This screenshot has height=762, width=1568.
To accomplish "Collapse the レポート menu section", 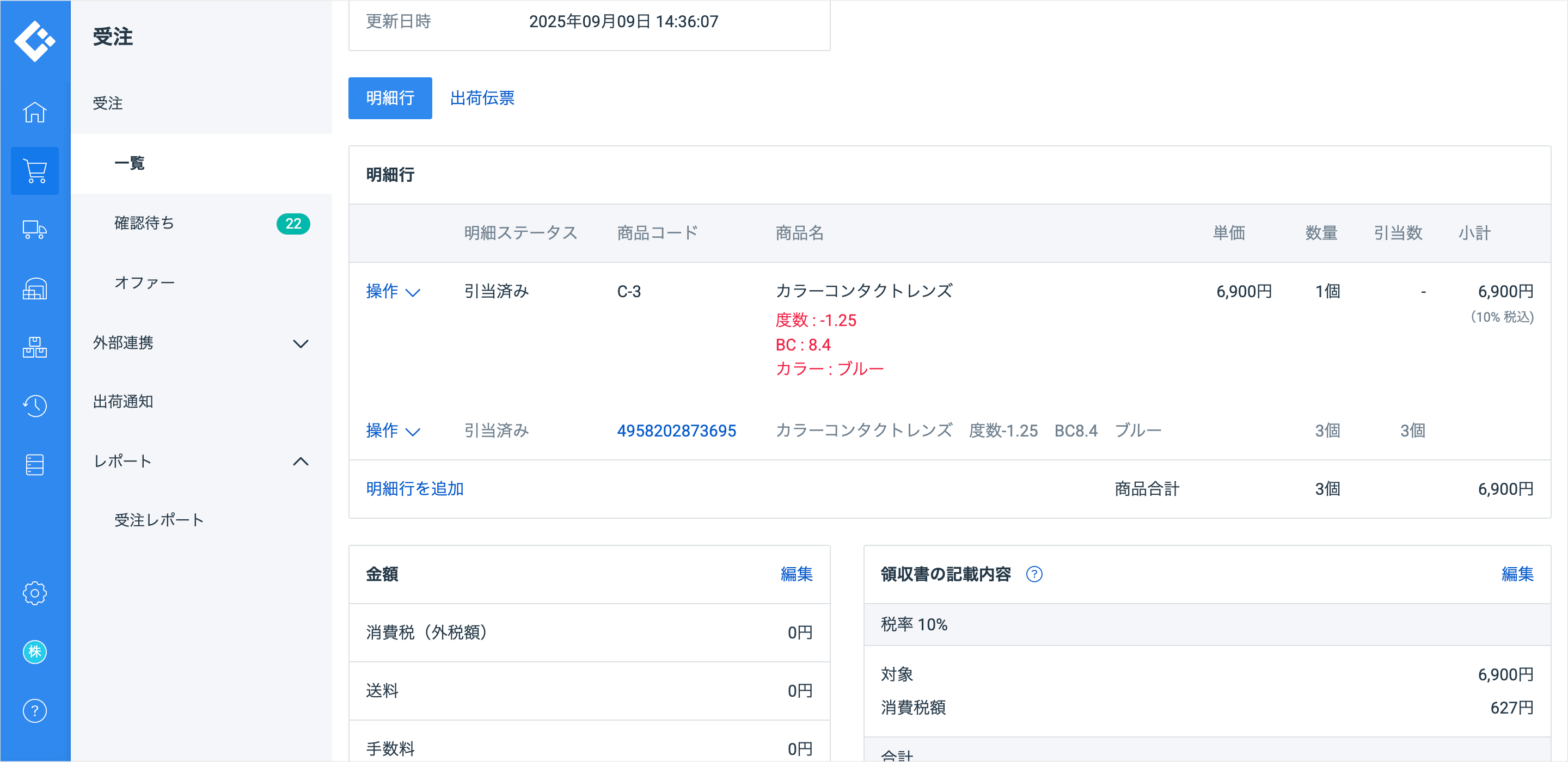I will pos(300,462).
